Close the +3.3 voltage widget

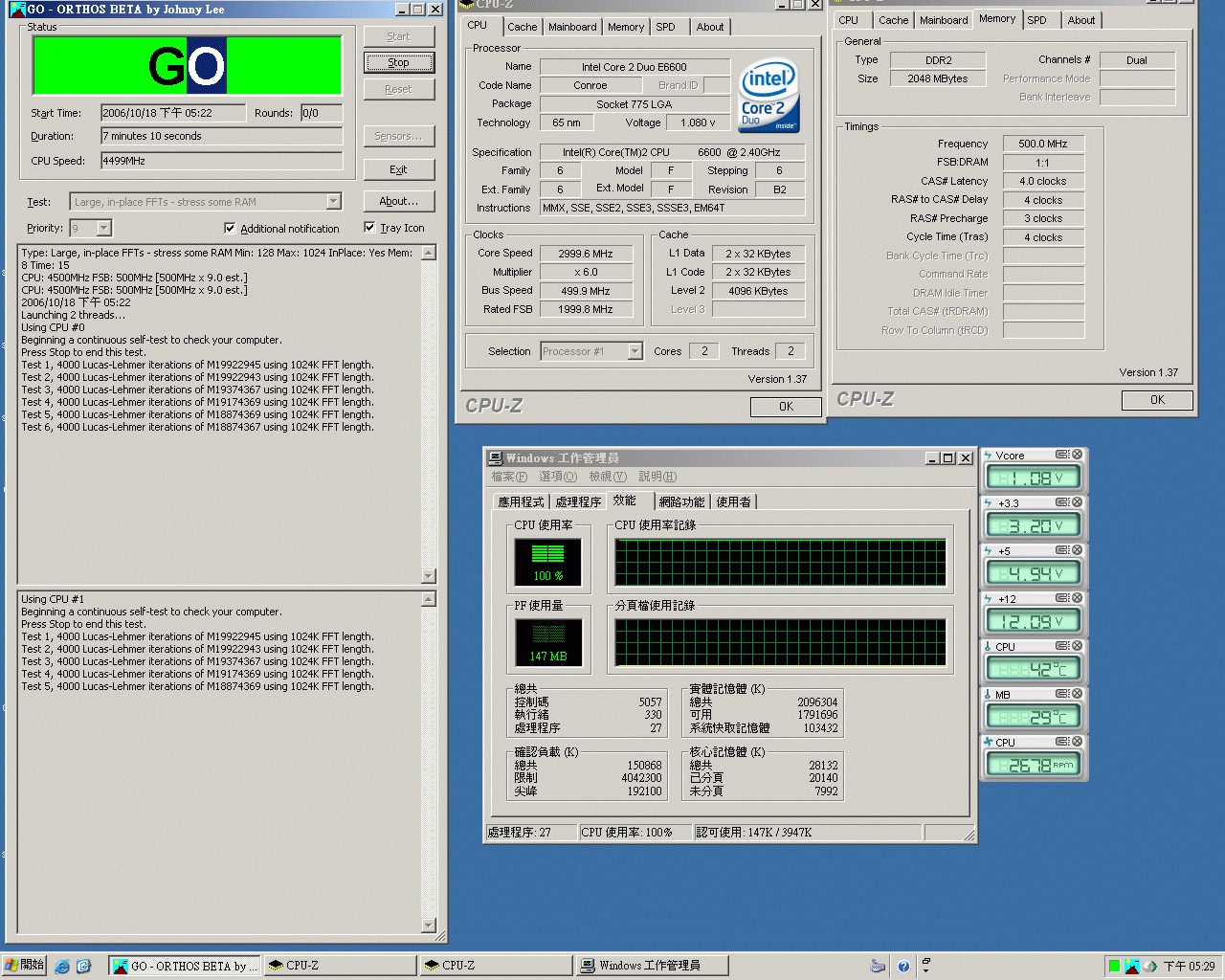coord(1078,502)
